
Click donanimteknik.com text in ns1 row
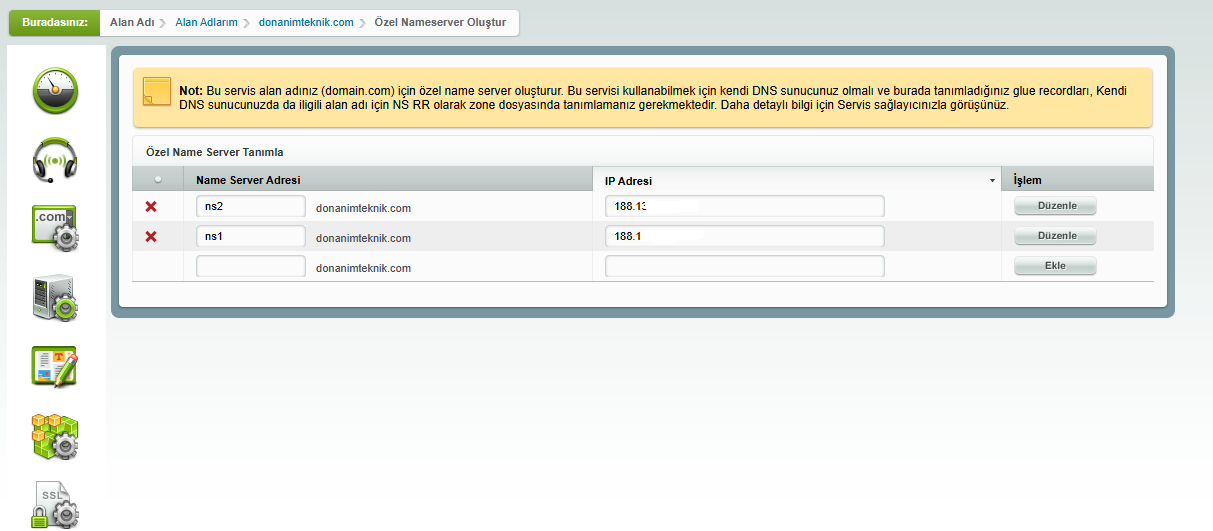pyautogui.click(x=364, y=238)
